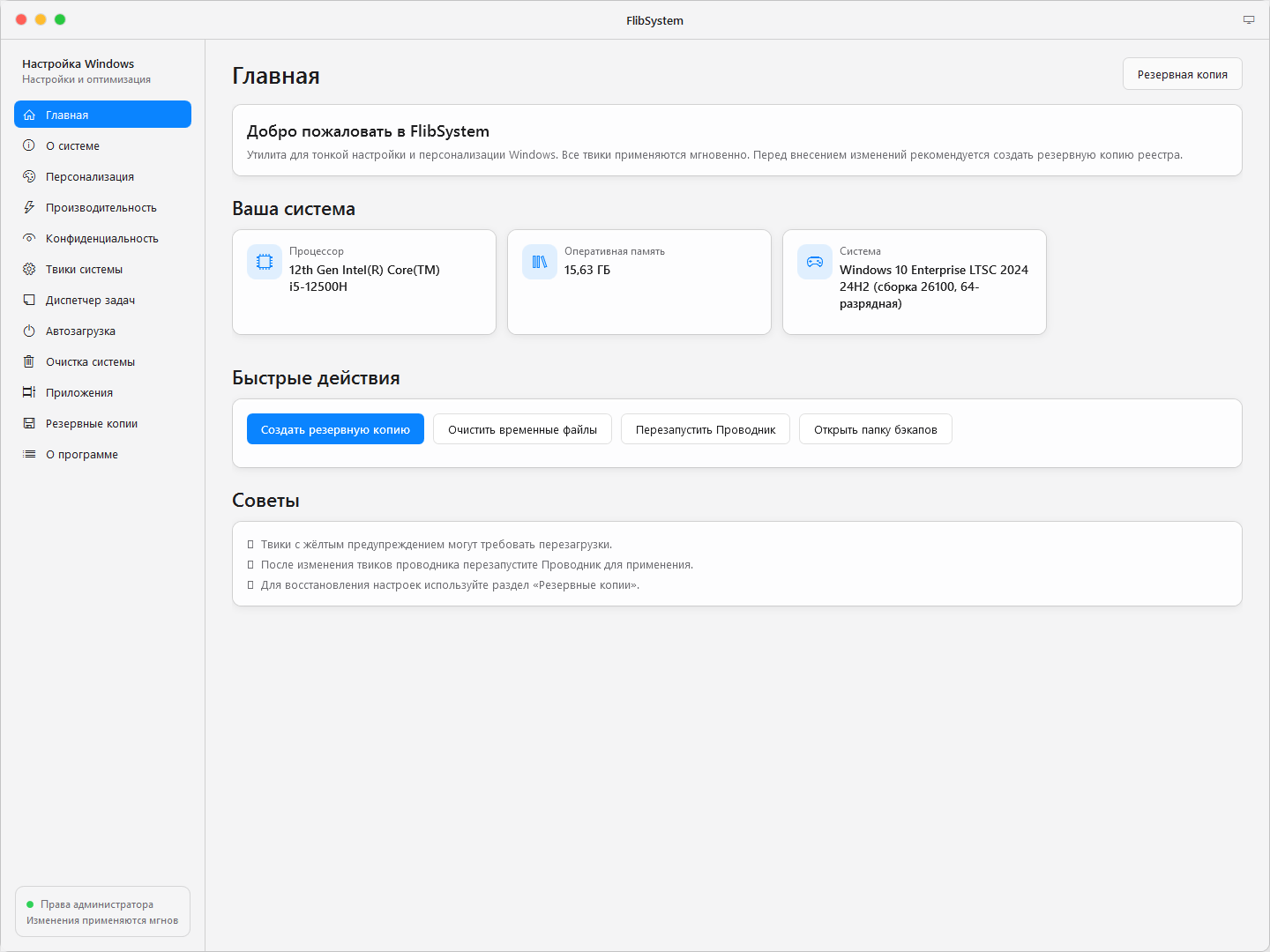
Task: Click the tip about перезапустите Проводник
Action: coord(477,565)
